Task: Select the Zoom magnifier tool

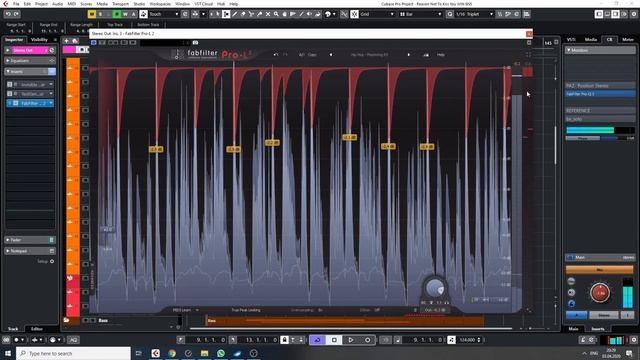Action: [276, 14]
